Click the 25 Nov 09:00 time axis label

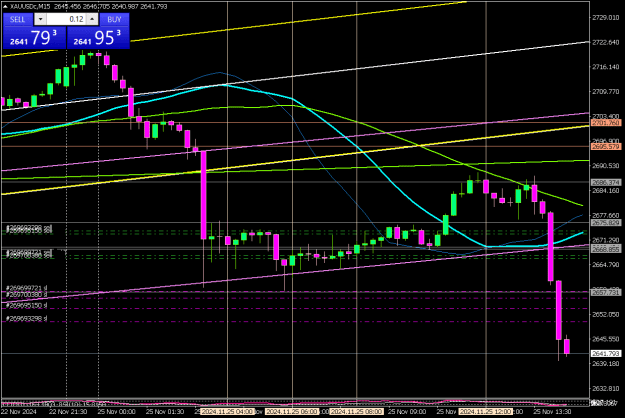[407, 412]
